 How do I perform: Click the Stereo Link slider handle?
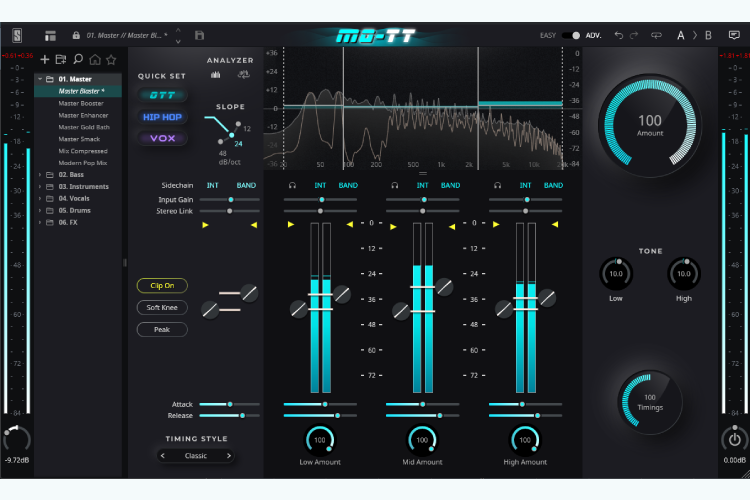230,211
